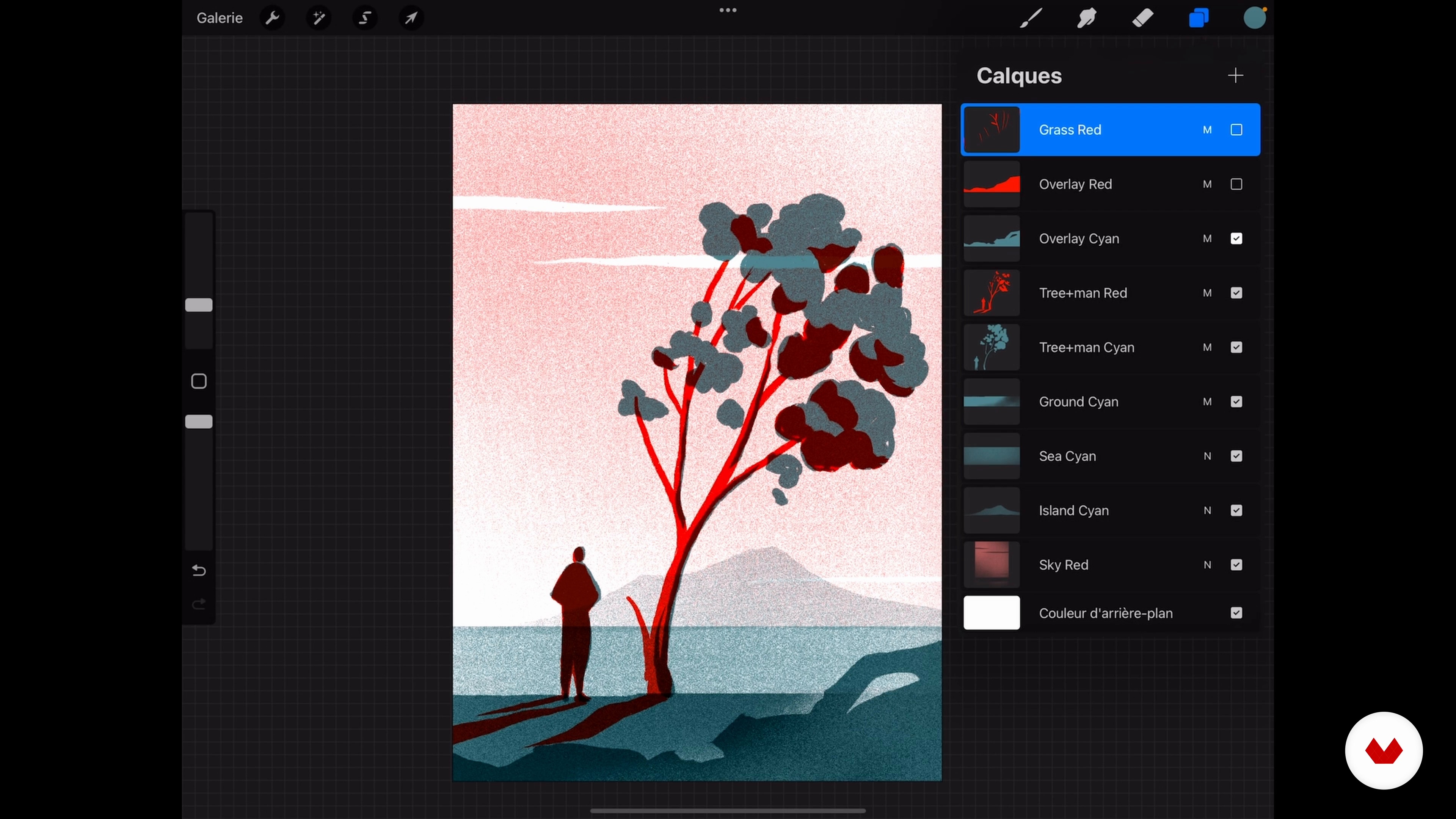Click the brush size slider handle

(x=199, y=305)
